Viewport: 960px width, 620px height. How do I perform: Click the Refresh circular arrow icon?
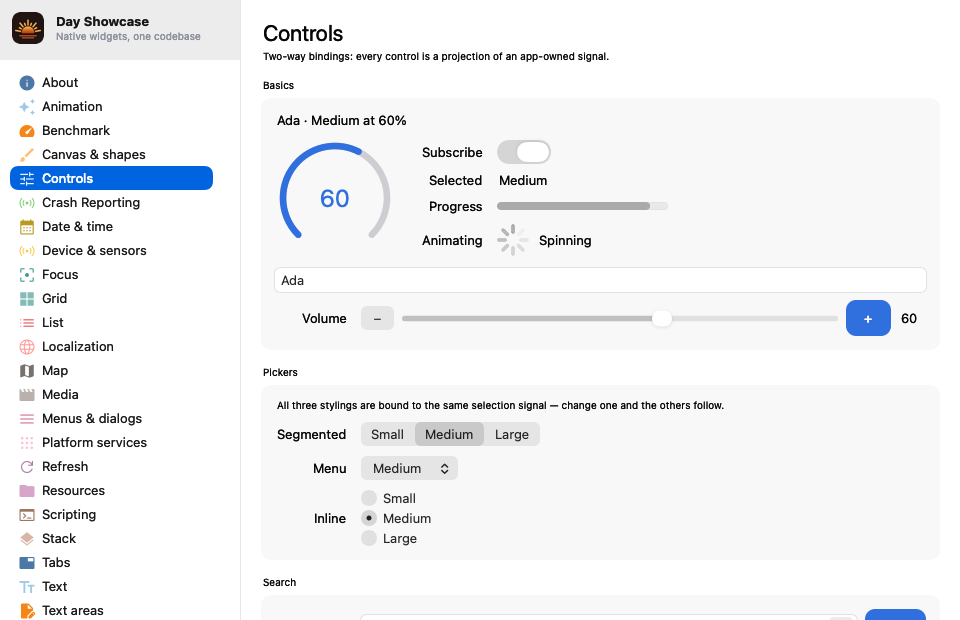27,467
